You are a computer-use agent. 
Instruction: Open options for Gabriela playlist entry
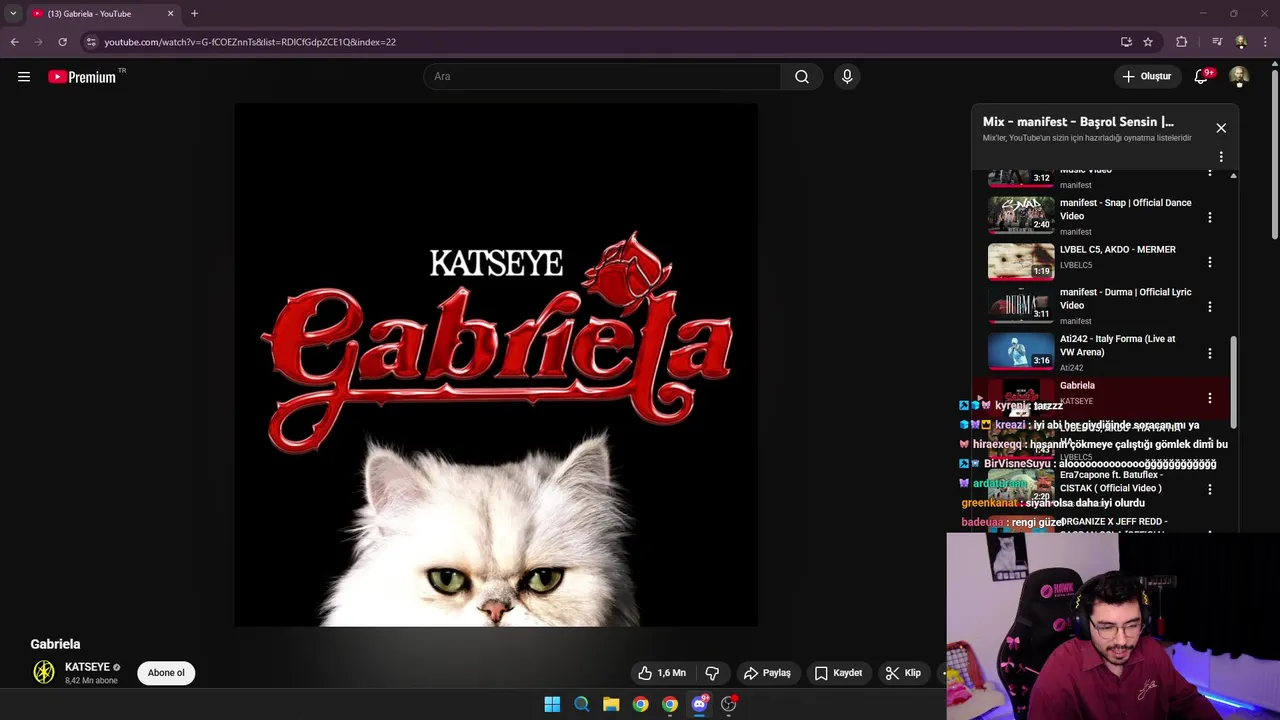[x=1210, y=398]
